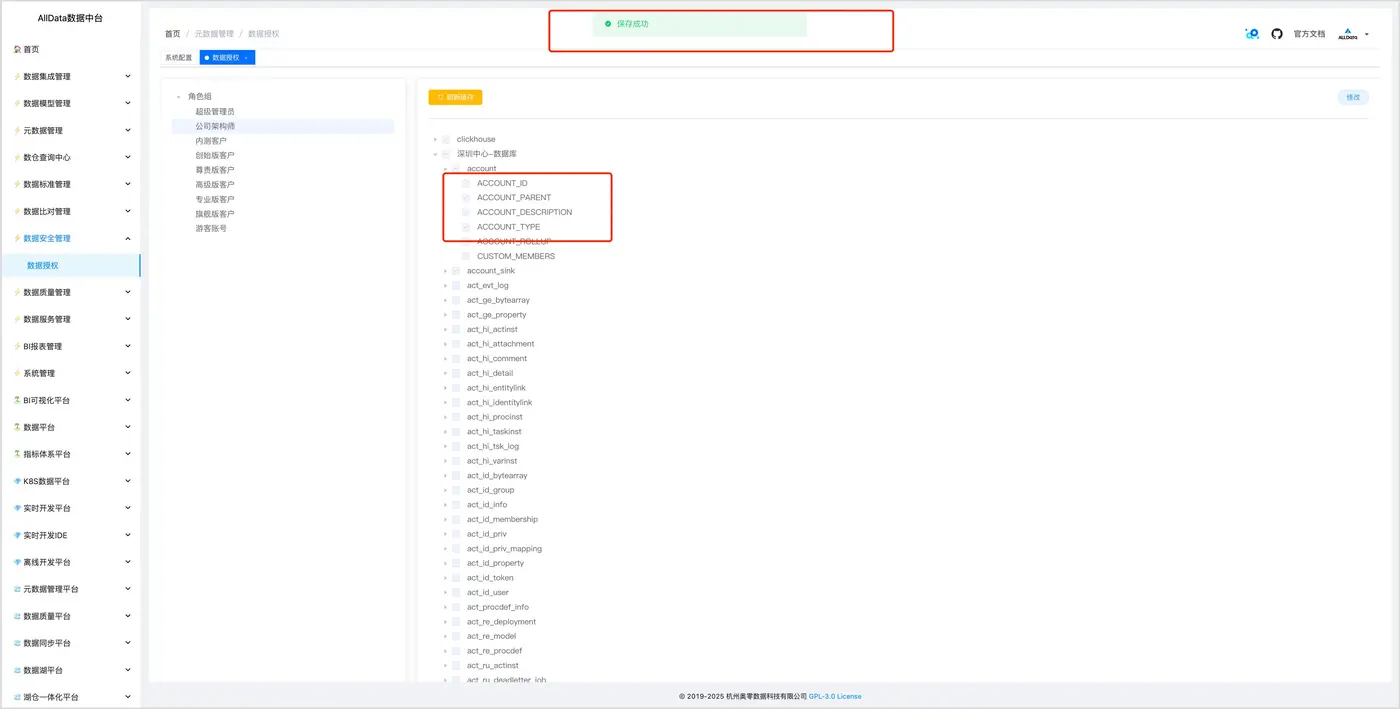Open the GPL-3.0 License link
1400x709 pixels.
(x=835, y=696)
